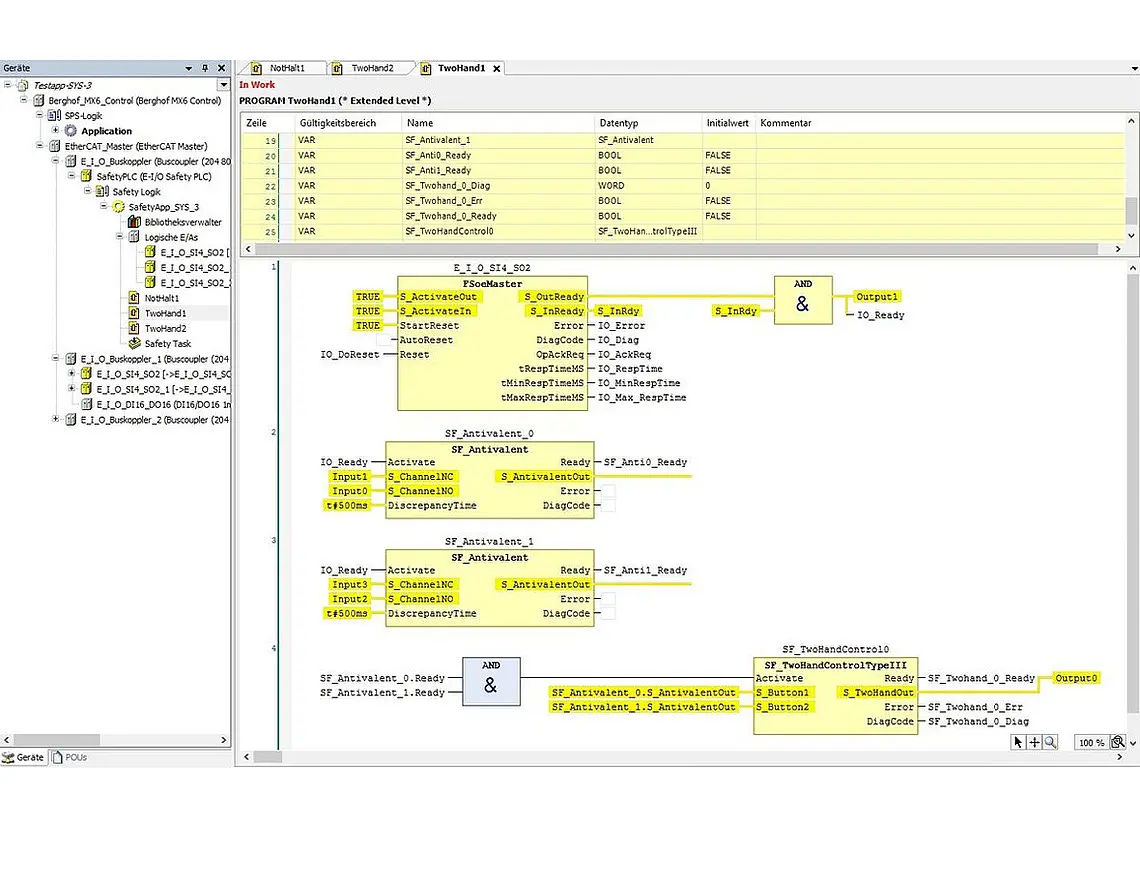Click the Initialwert column header

pyautogui.click(x=728, y=123)
